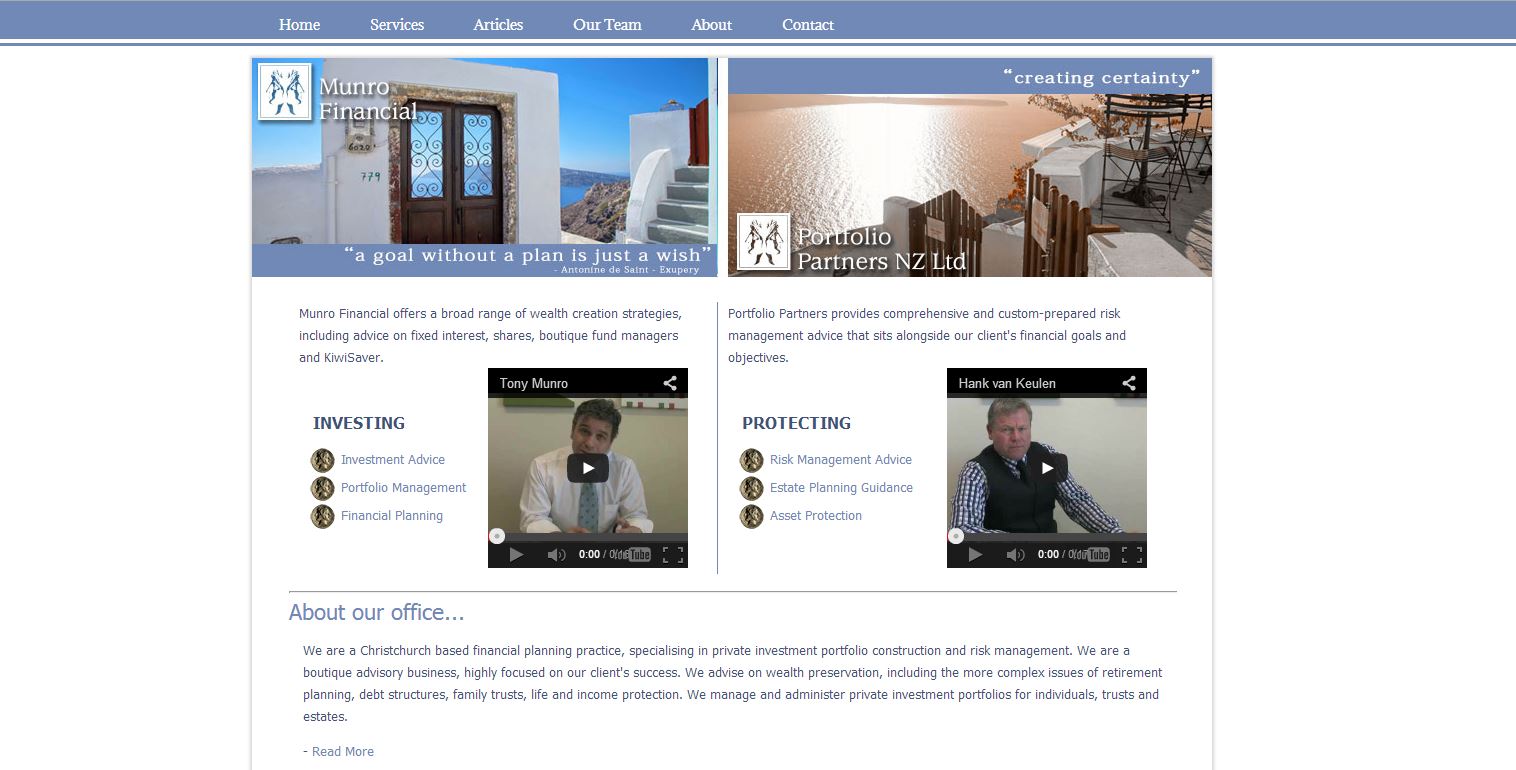The width and height of the screenshot is (1516, 770).
Task: Open the Estate Planning Guidance link
Action: click(x=842, y=488)
